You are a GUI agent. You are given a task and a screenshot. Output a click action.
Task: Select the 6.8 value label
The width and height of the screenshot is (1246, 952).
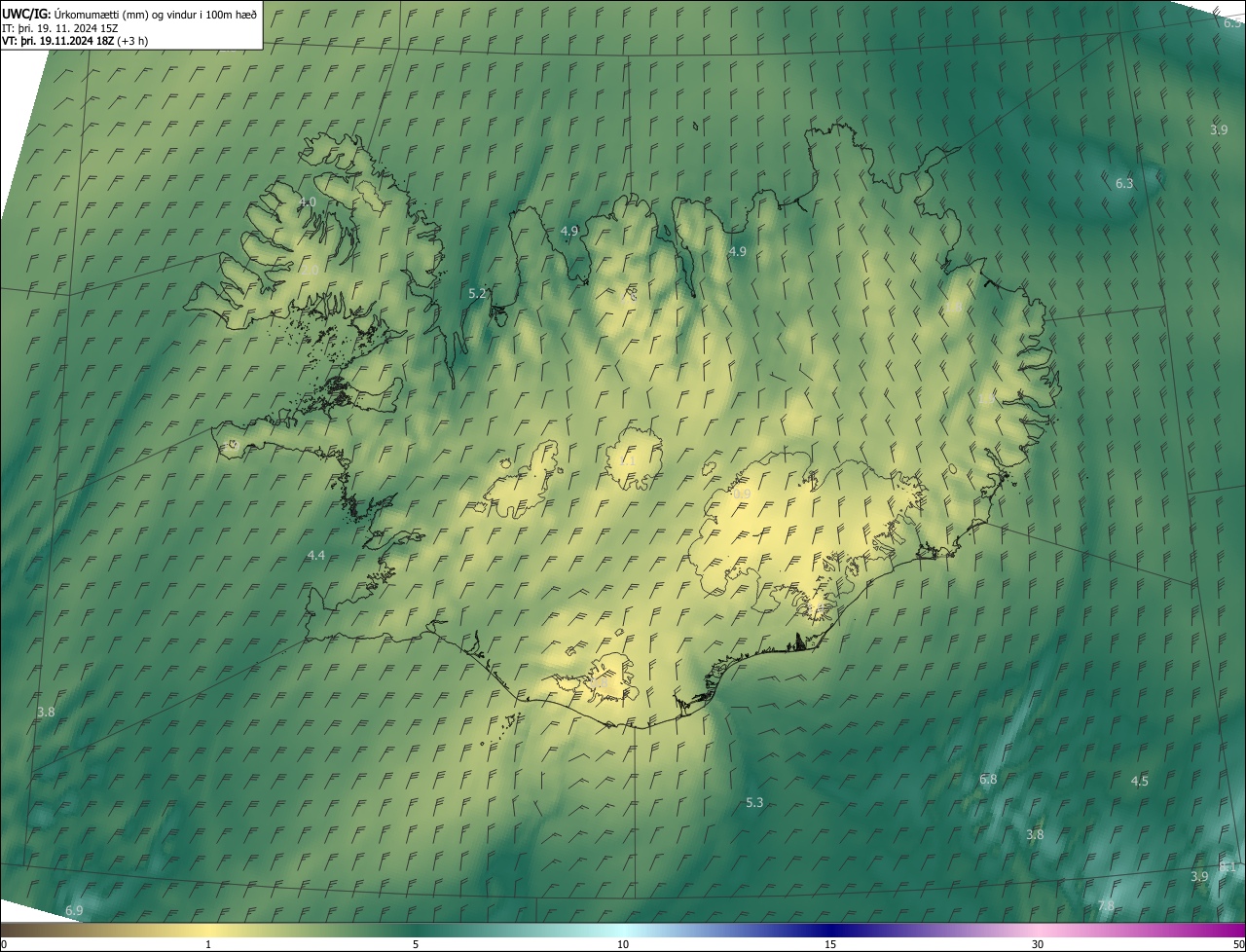pyautogui.click(x=988, y=779)
